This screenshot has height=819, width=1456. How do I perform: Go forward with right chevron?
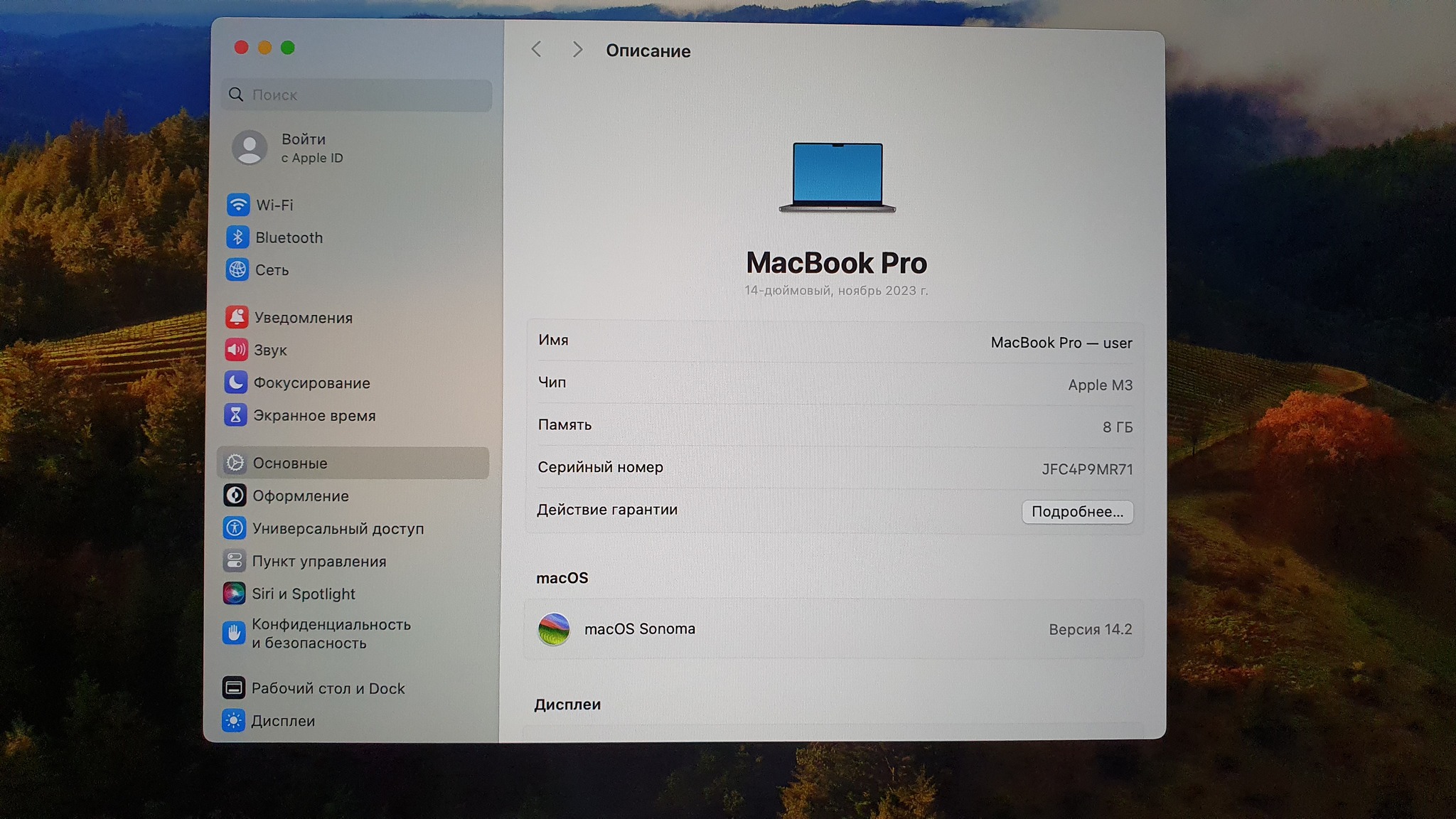[x=577, y=50]
